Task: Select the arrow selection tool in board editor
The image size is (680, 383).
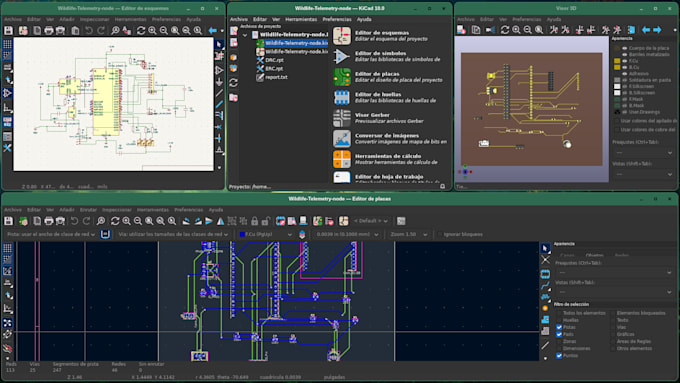Action: coord(545,248)
